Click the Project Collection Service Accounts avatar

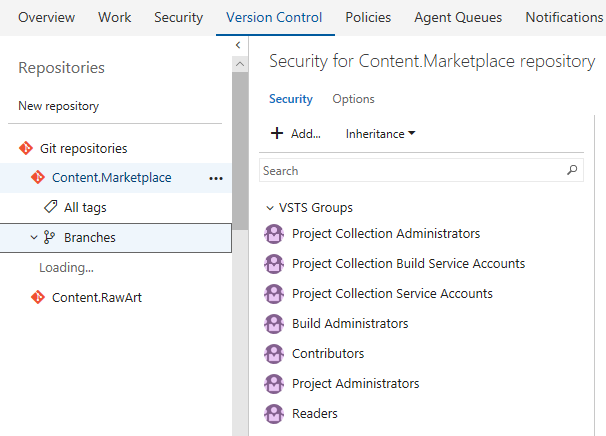274,294
